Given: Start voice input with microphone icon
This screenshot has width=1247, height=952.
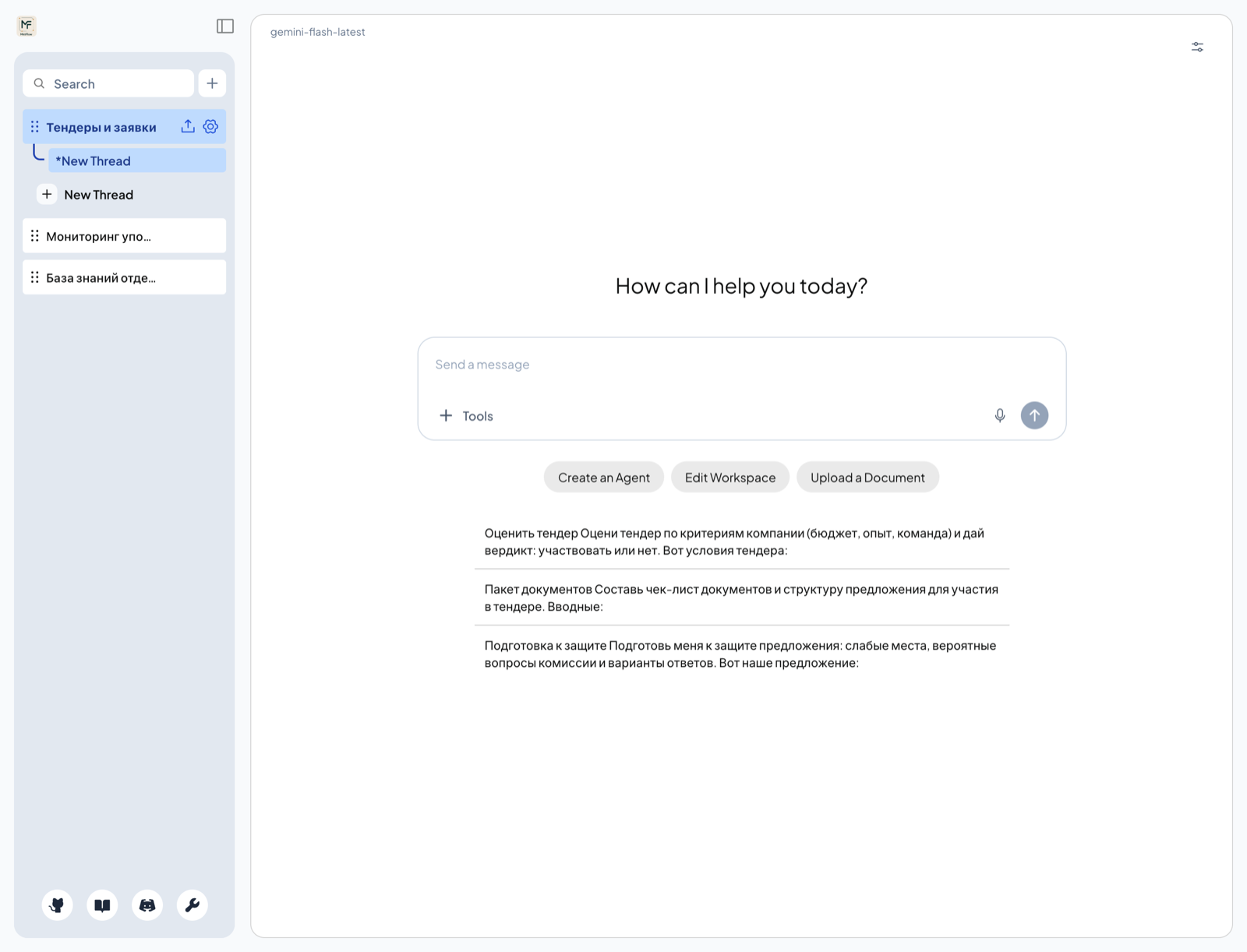Looking at the screenshot, I should point(1000,415).
